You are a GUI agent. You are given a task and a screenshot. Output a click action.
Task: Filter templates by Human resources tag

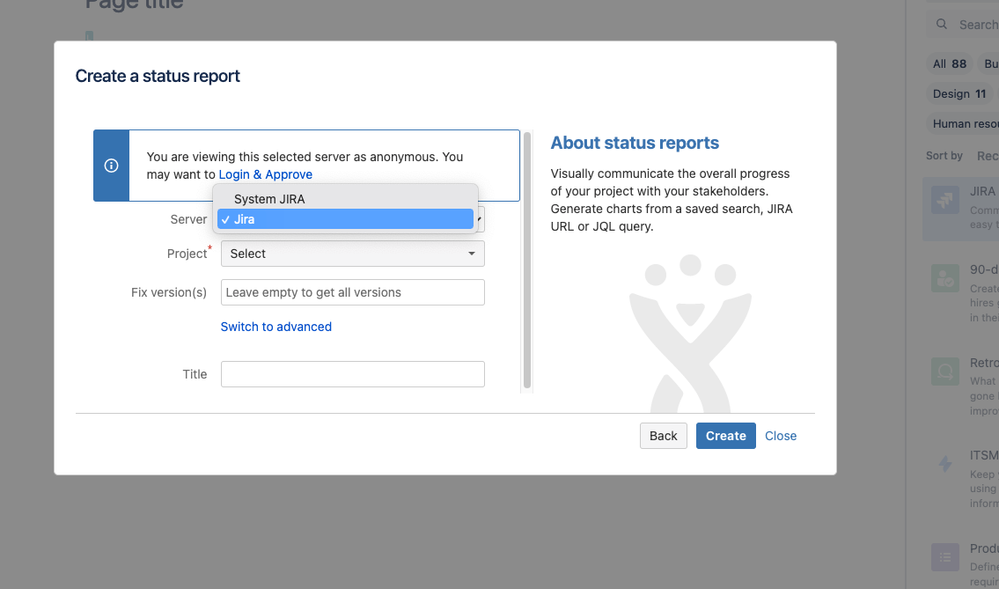click(965, 124)
